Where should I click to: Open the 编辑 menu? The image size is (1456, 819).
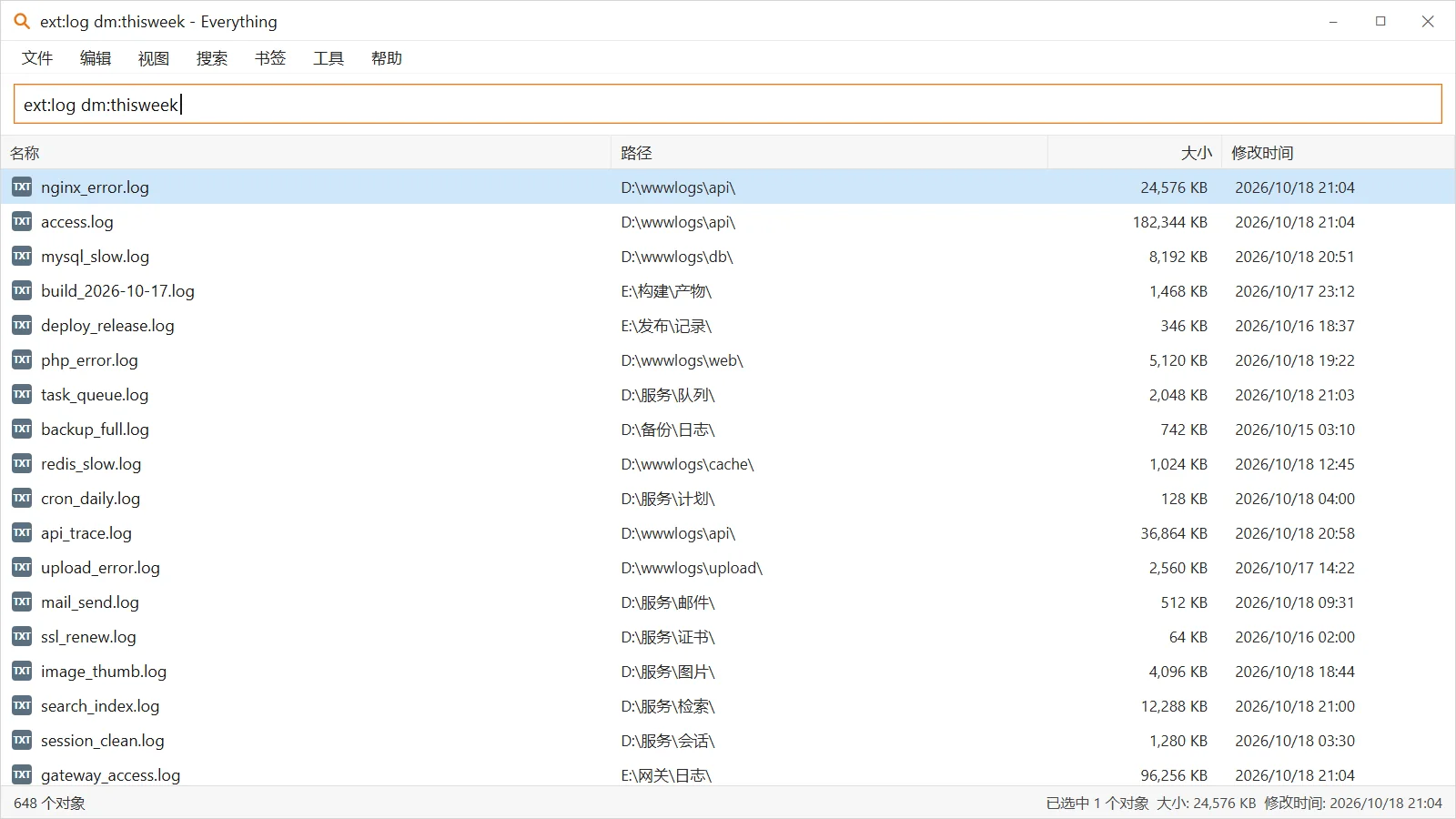[96, 58]
